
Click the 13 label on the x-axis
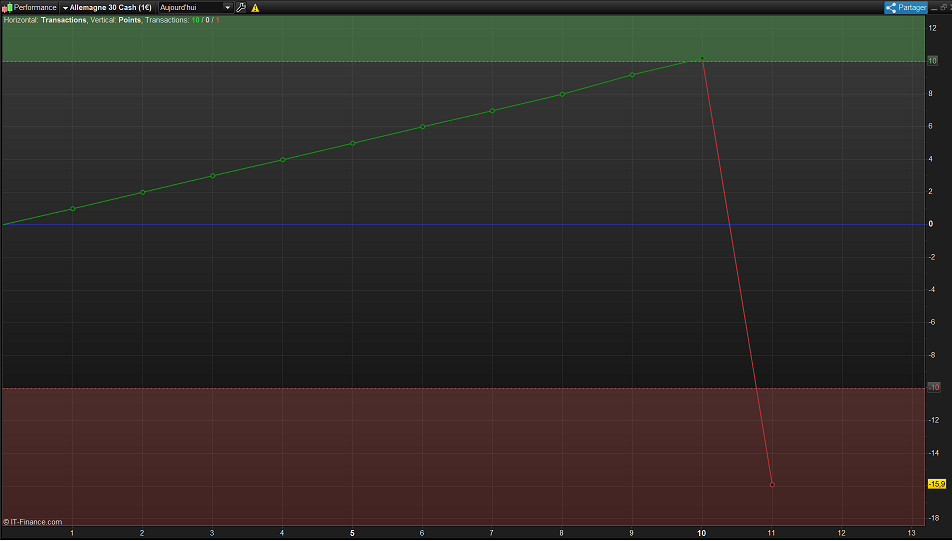point(911,533)
